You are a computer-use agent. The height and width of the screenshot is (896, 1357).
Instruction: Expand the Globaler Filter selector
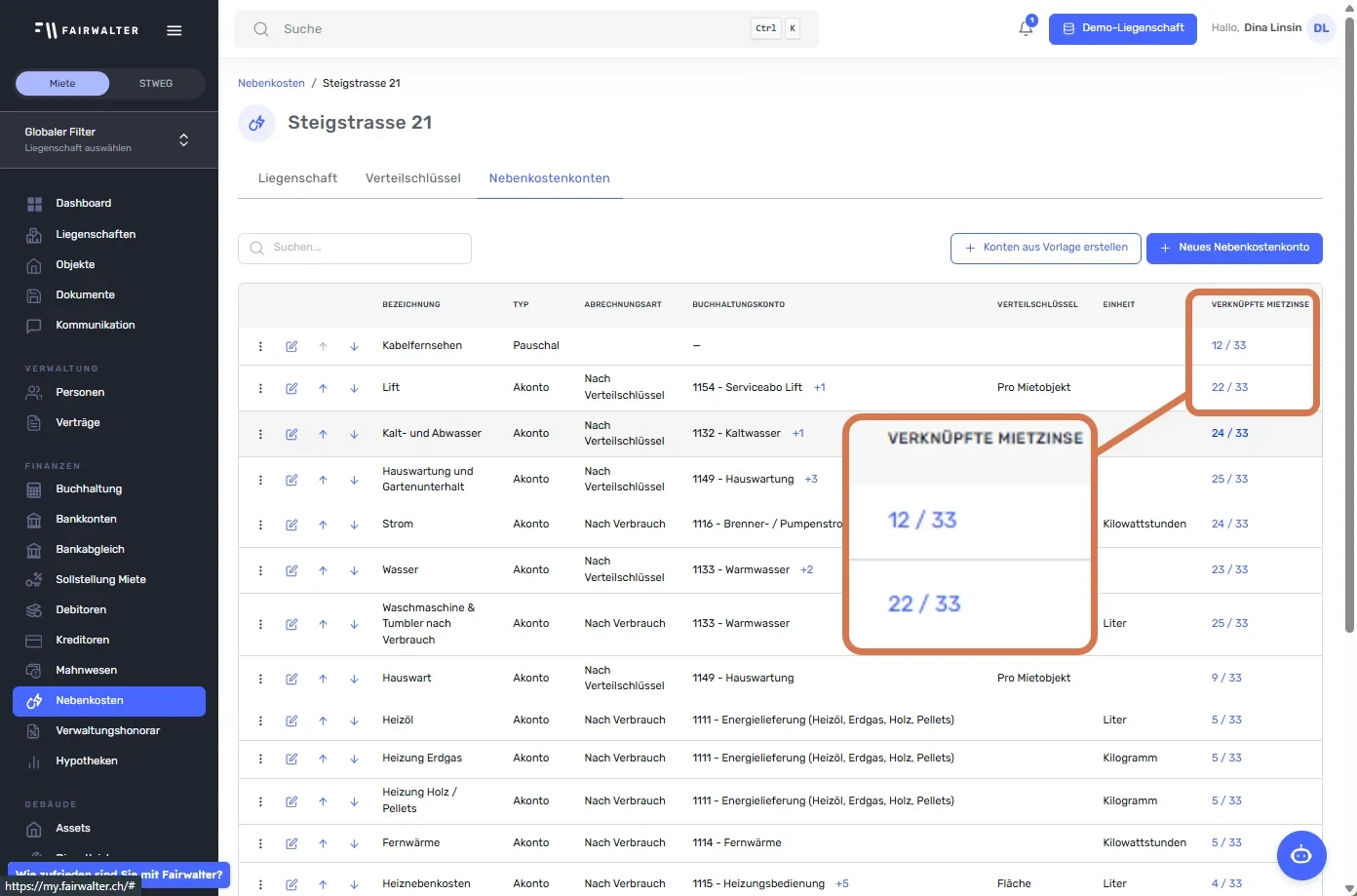point(109,139)
